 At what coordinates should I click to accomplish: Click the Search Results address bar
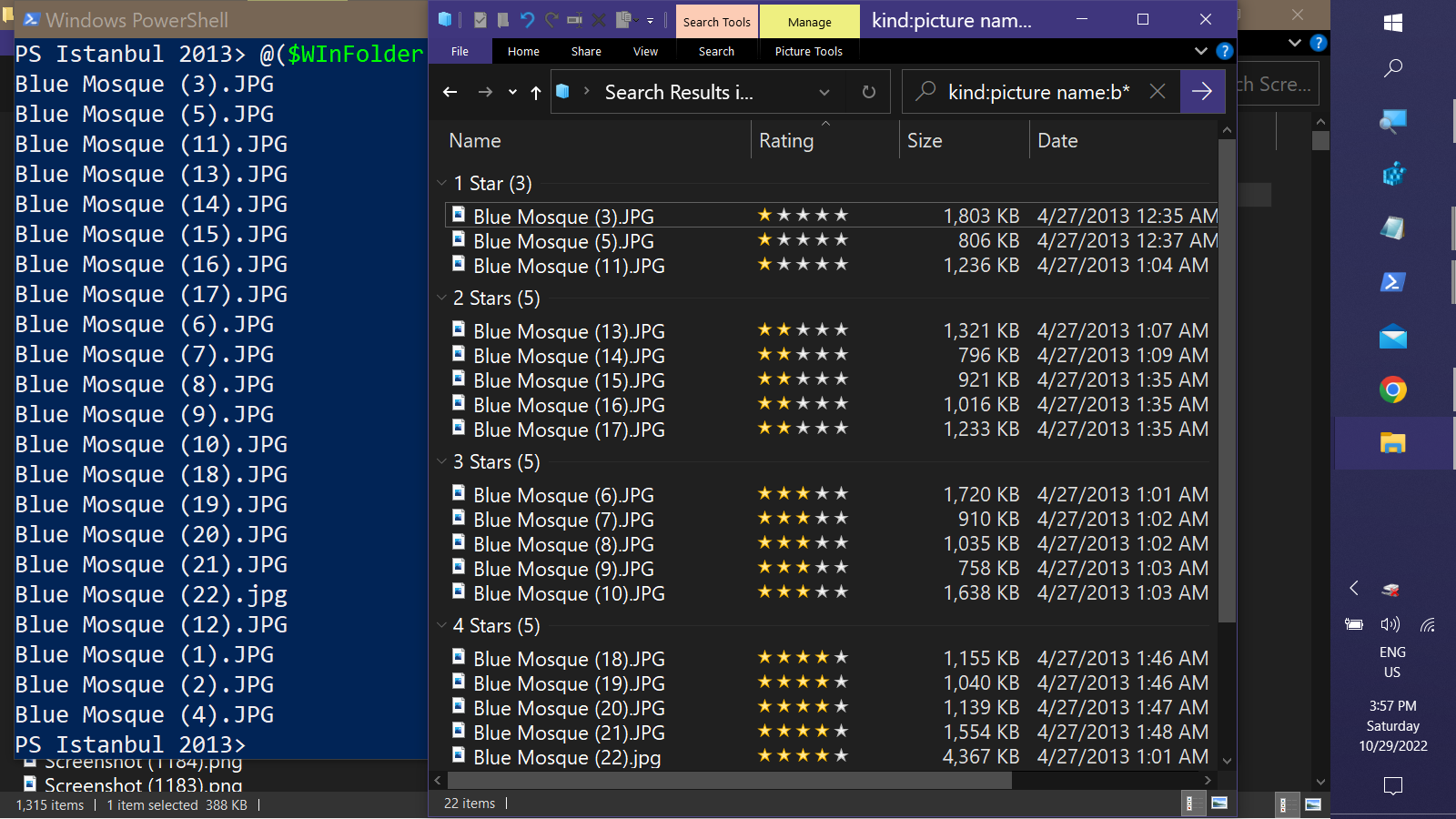pyautogui.click(x=679, y=92)
